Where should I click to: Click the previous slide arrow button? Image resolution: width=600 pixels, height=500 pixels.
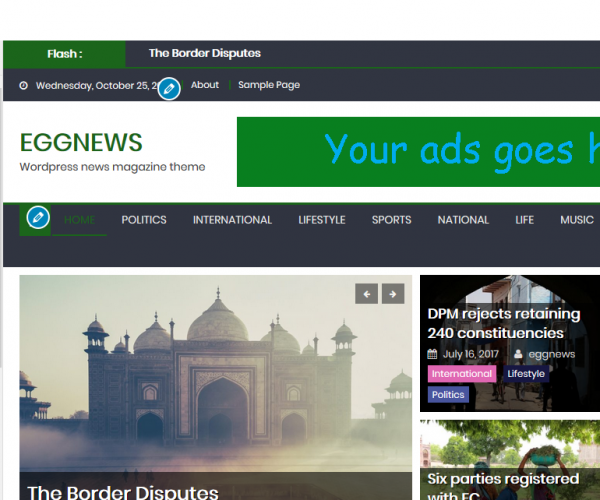pyautogui.click(x=367, y=293)
